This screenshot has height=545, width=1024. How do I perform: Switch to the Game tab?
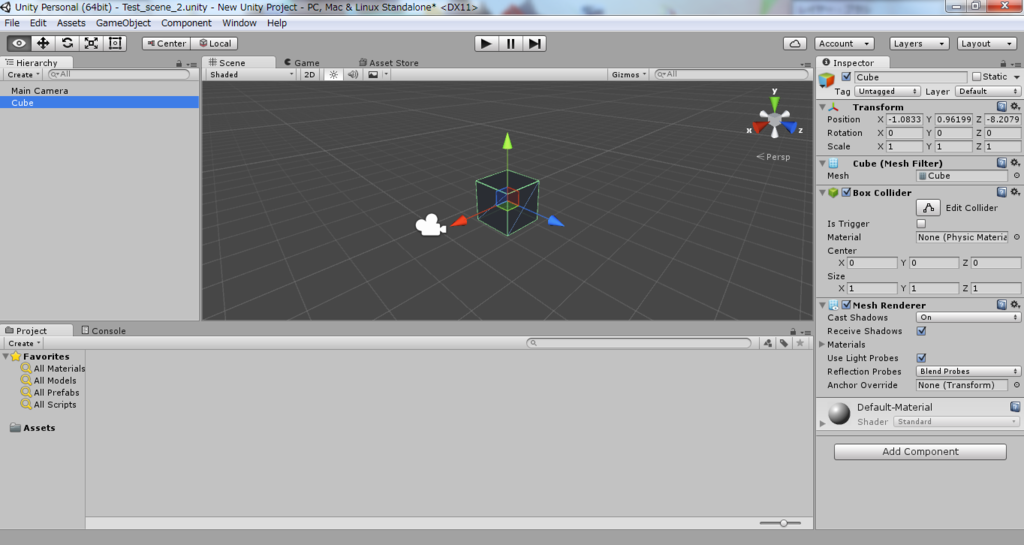click(302, 63)
